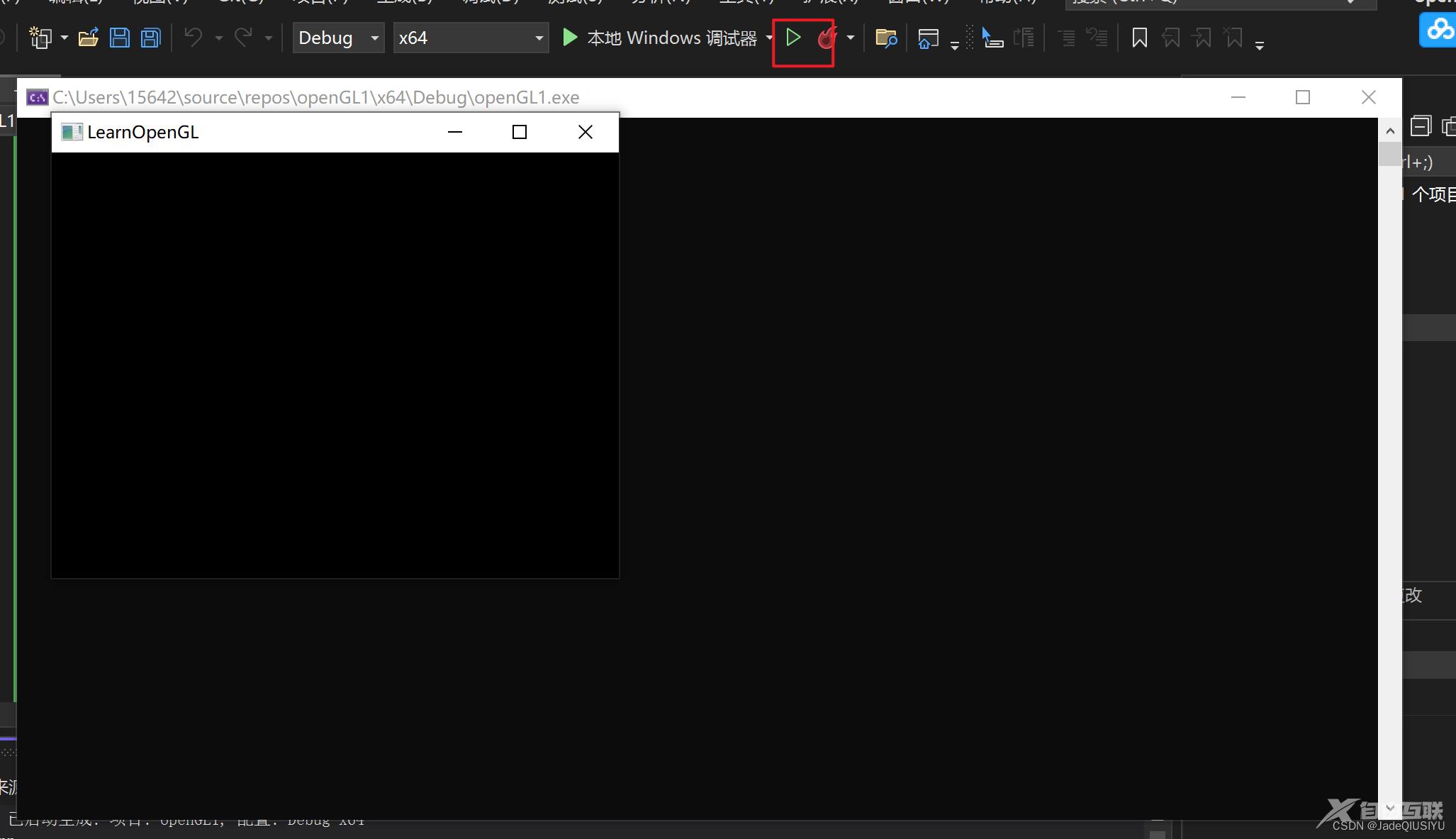Start the 本地 Windows 调试器 debugger

[659, 38]
